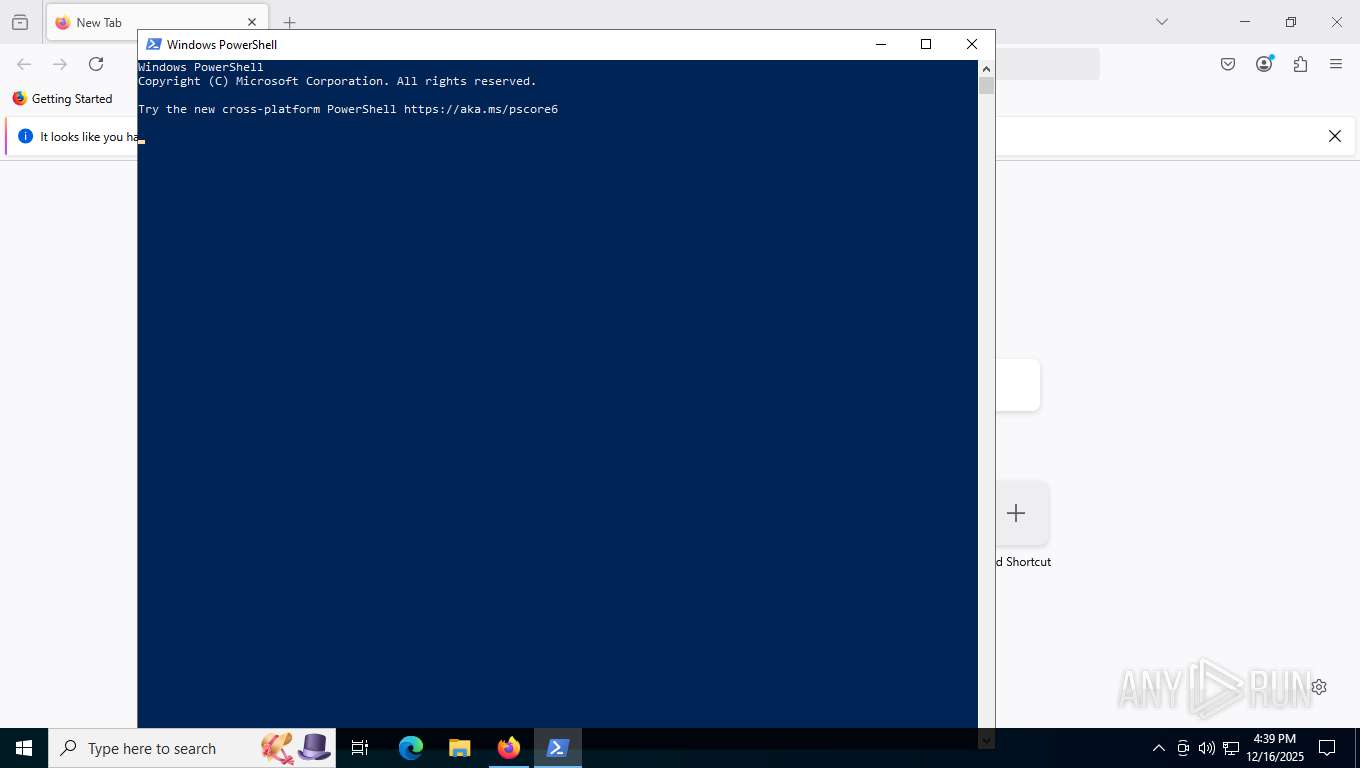The image size is (1360, 768).
Task: Go forward in Firefox history
Action: [x=60, y=64]
